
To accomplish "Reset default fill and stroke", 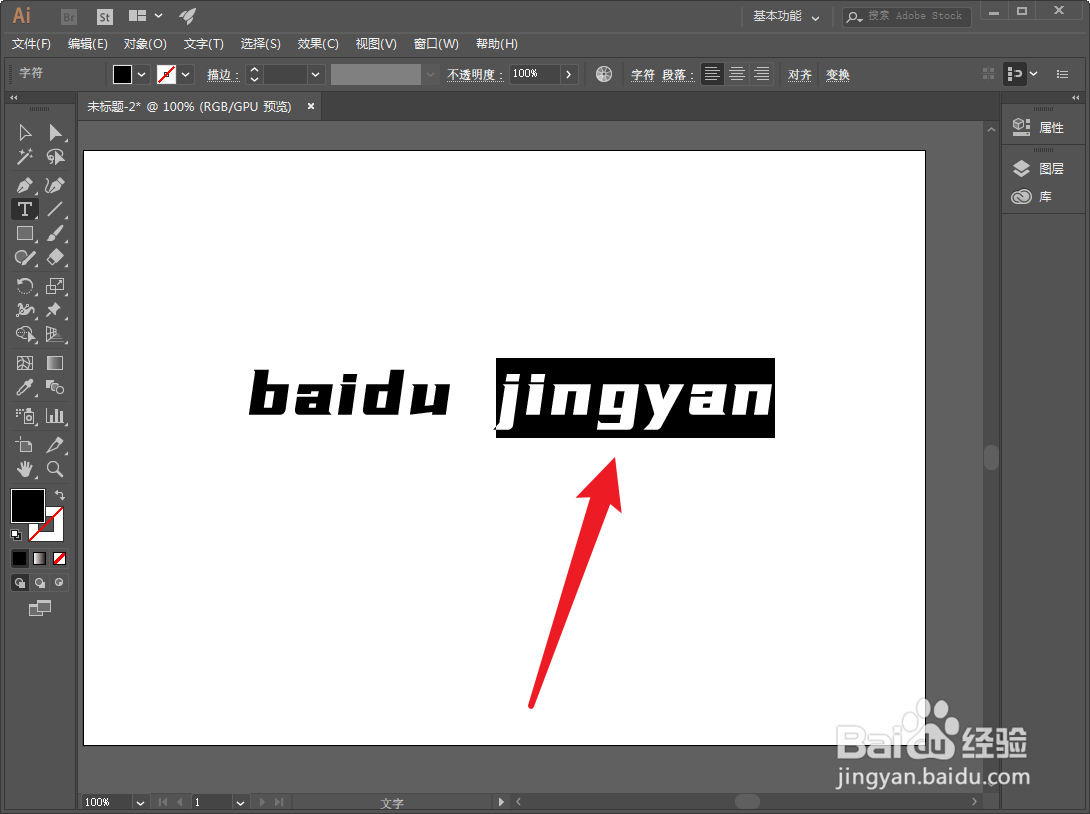I will pos(16,535).
